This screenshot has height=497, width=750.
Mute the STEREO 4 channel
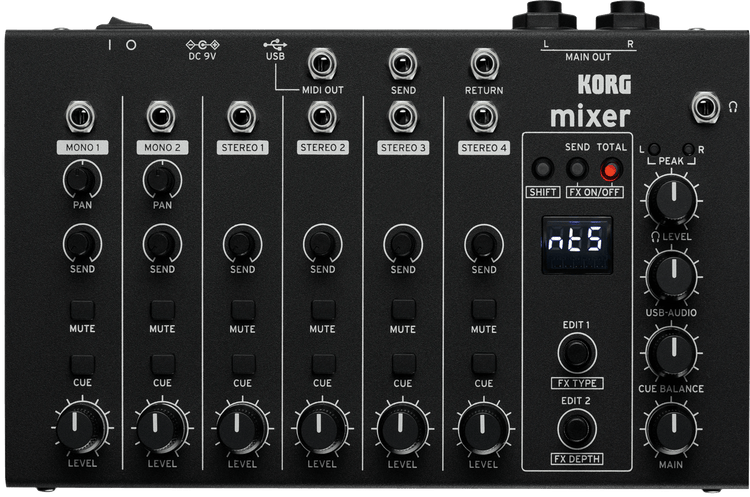tap(484, 310)
